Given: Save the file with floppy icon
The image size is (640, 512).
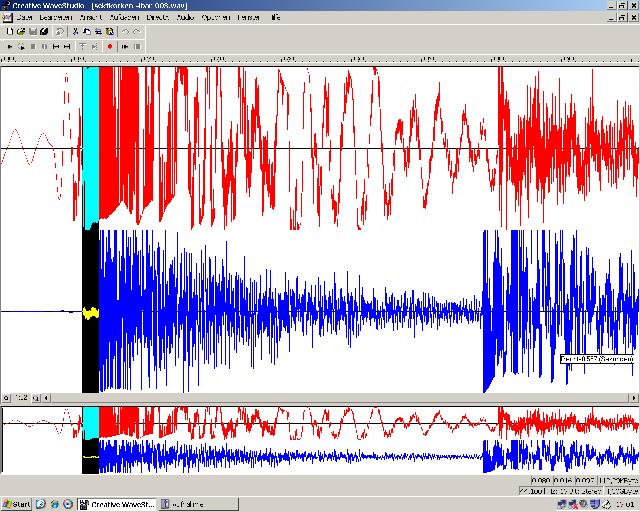Looking at the screenshot, I should [x=33, y=31].
